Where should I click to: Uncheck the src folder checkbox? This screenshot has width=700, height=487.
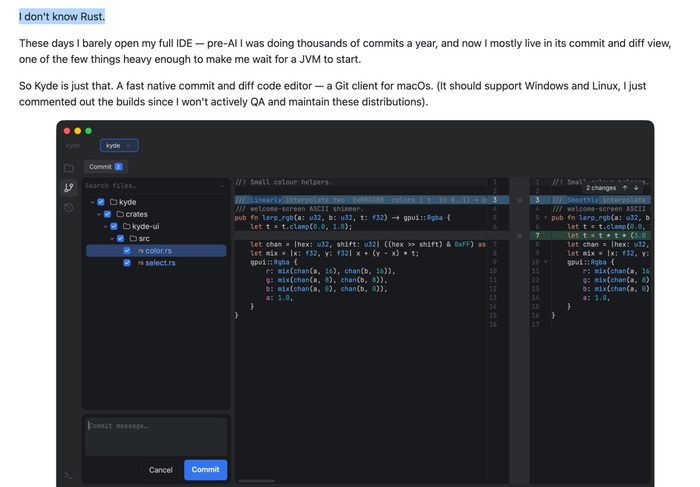coord(121,238)
